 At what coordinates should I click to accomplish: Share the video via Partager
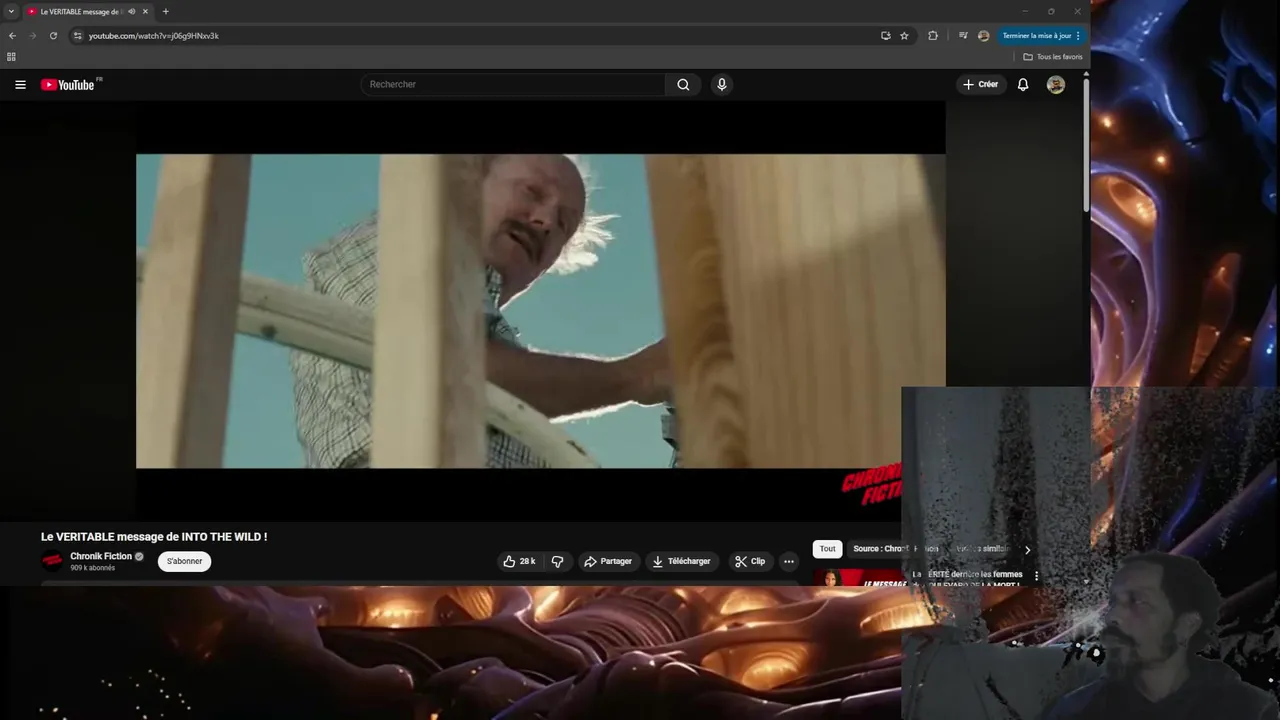click(x=608, y=561)
